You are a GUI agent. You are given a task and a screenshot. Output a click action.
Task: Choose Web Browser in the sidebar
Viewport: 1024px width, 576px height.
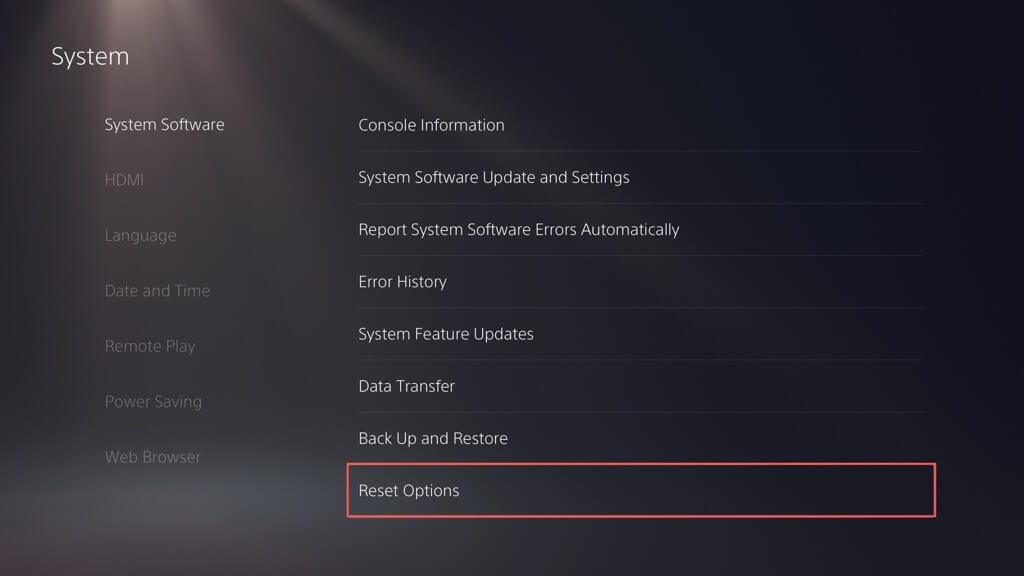click(152, 457)
